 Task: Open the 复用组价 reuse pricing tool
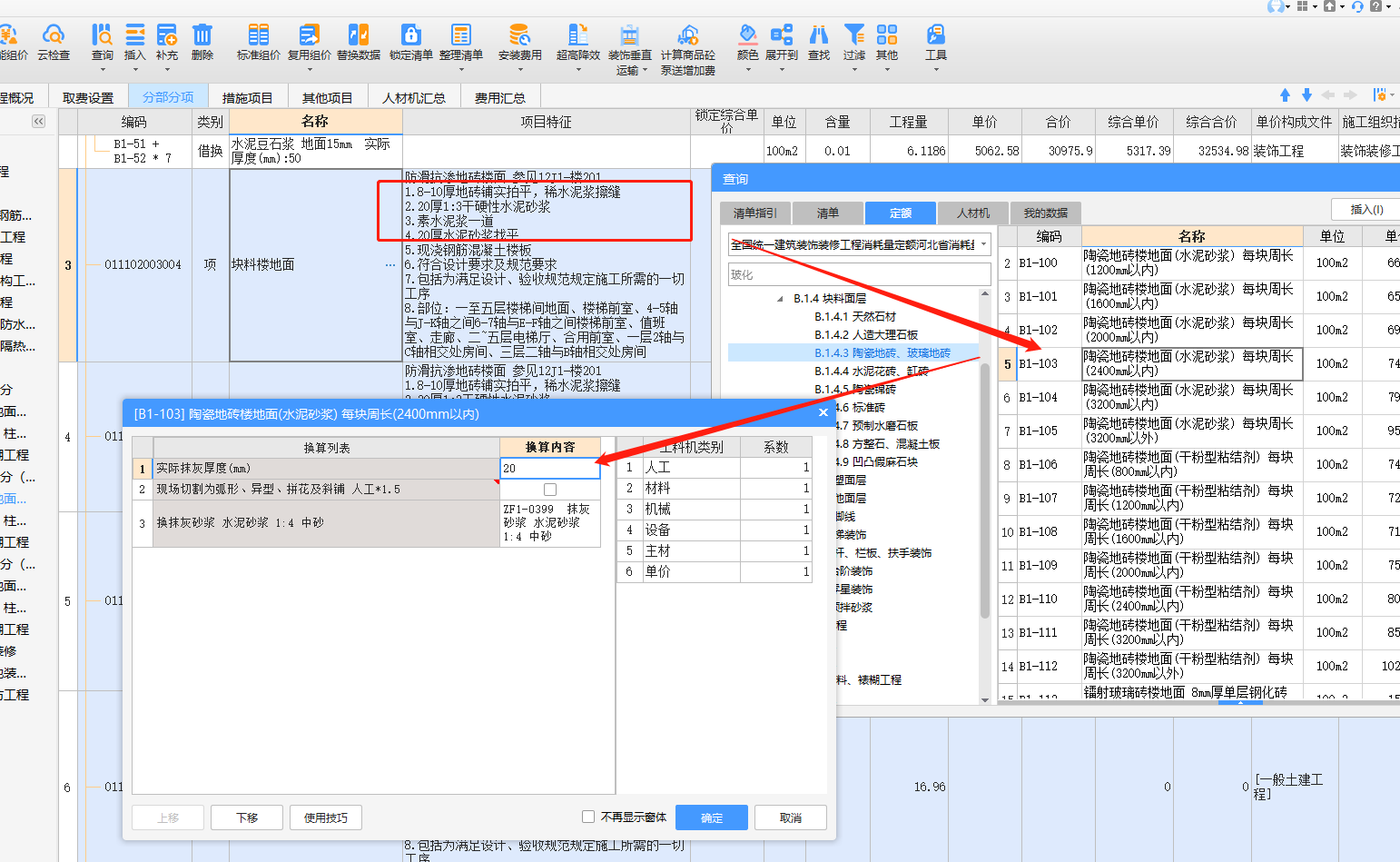coord(310,43)
